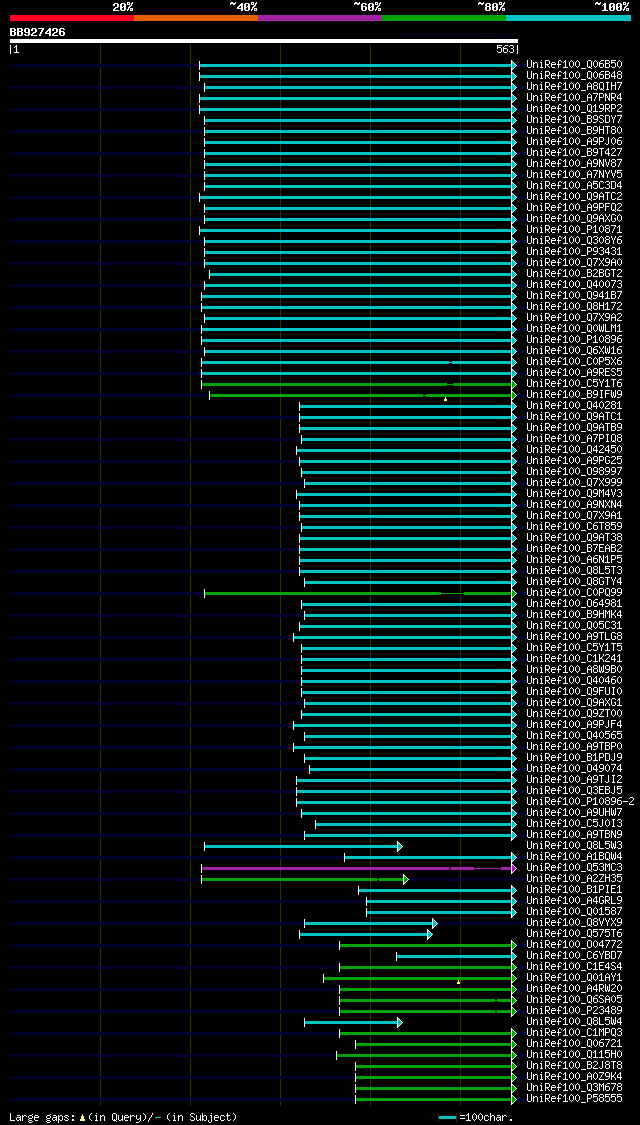This screenshot has height=1125, width=640.
Task: Select hit label UniRef100_A4RW20
Action: [x=574, y=991]
